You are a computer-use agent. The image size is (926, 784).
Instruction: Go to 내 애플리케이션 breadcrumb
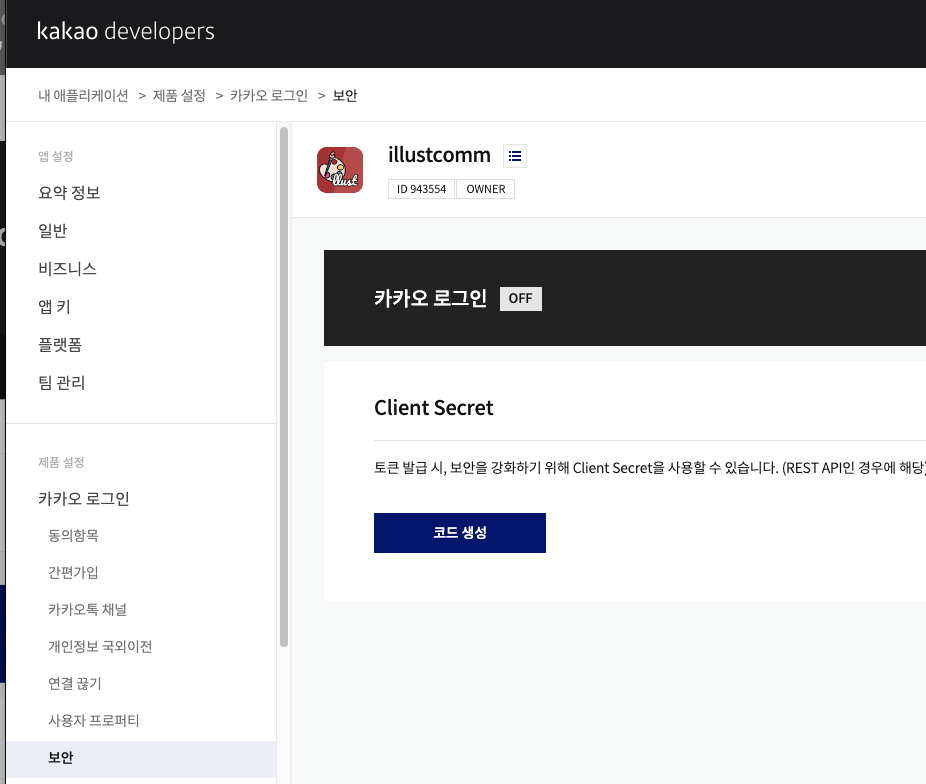click(x=83, y=96)
